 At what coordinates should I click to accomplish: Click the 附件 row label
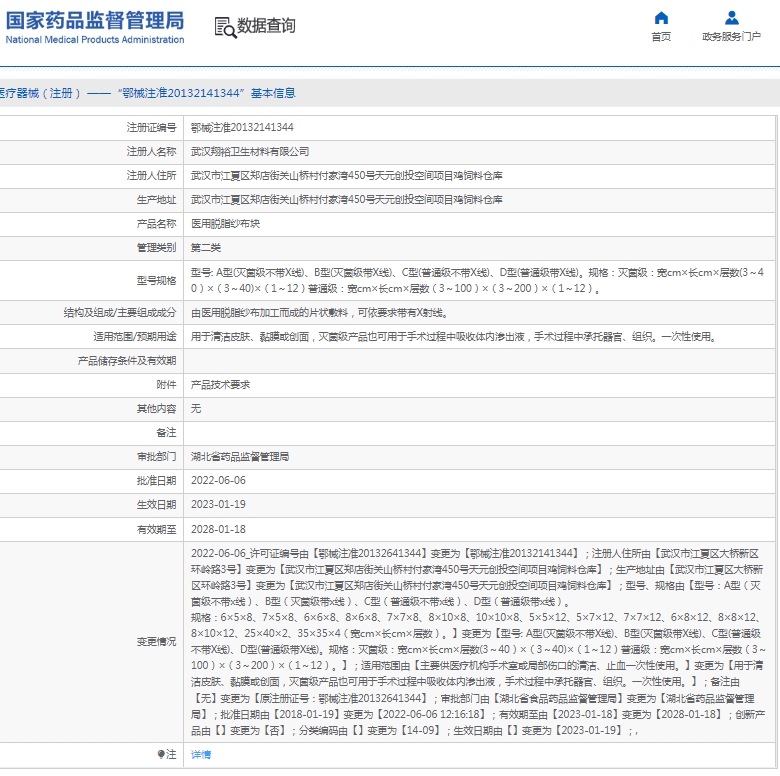click(166, 385)
